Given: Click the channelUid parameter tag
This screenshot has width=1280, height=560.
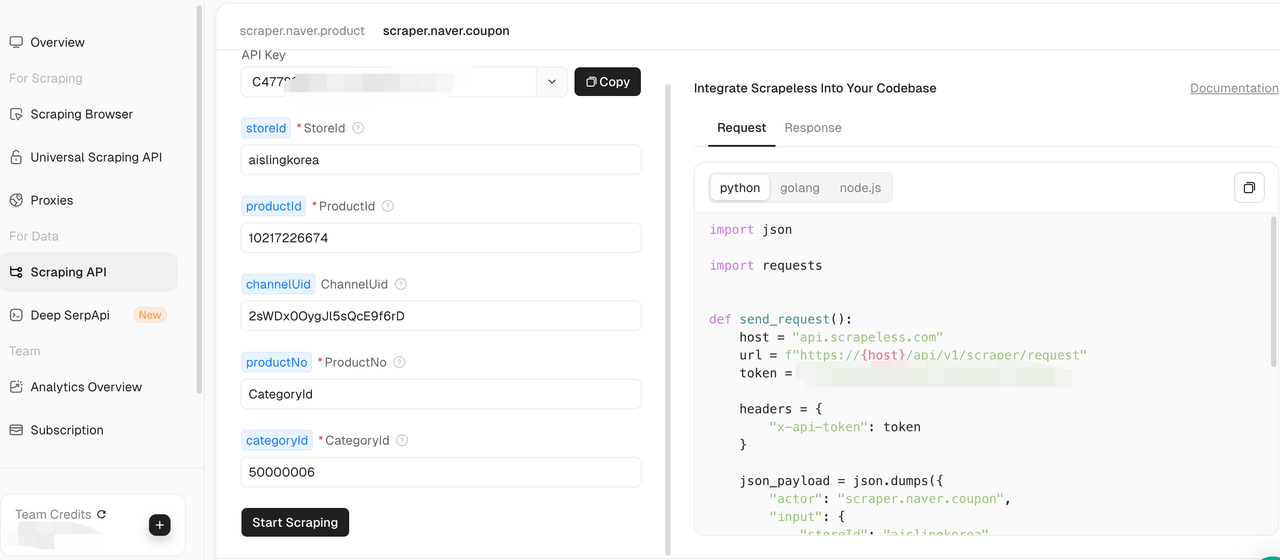Looking at the screenshot, I should [278, 284].
